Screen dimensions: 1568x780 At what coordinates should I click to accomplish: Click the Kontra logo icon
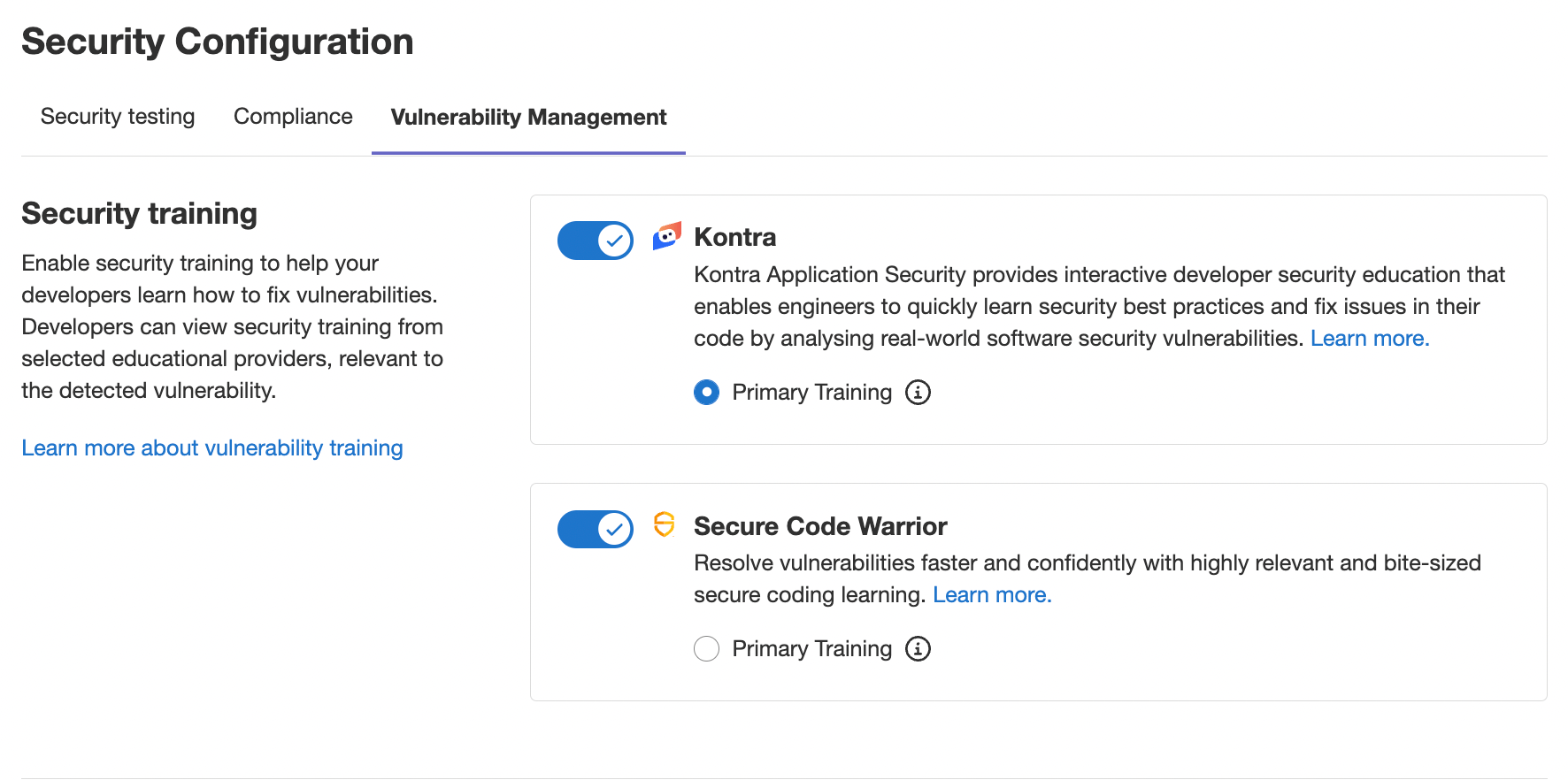(666, 236)
